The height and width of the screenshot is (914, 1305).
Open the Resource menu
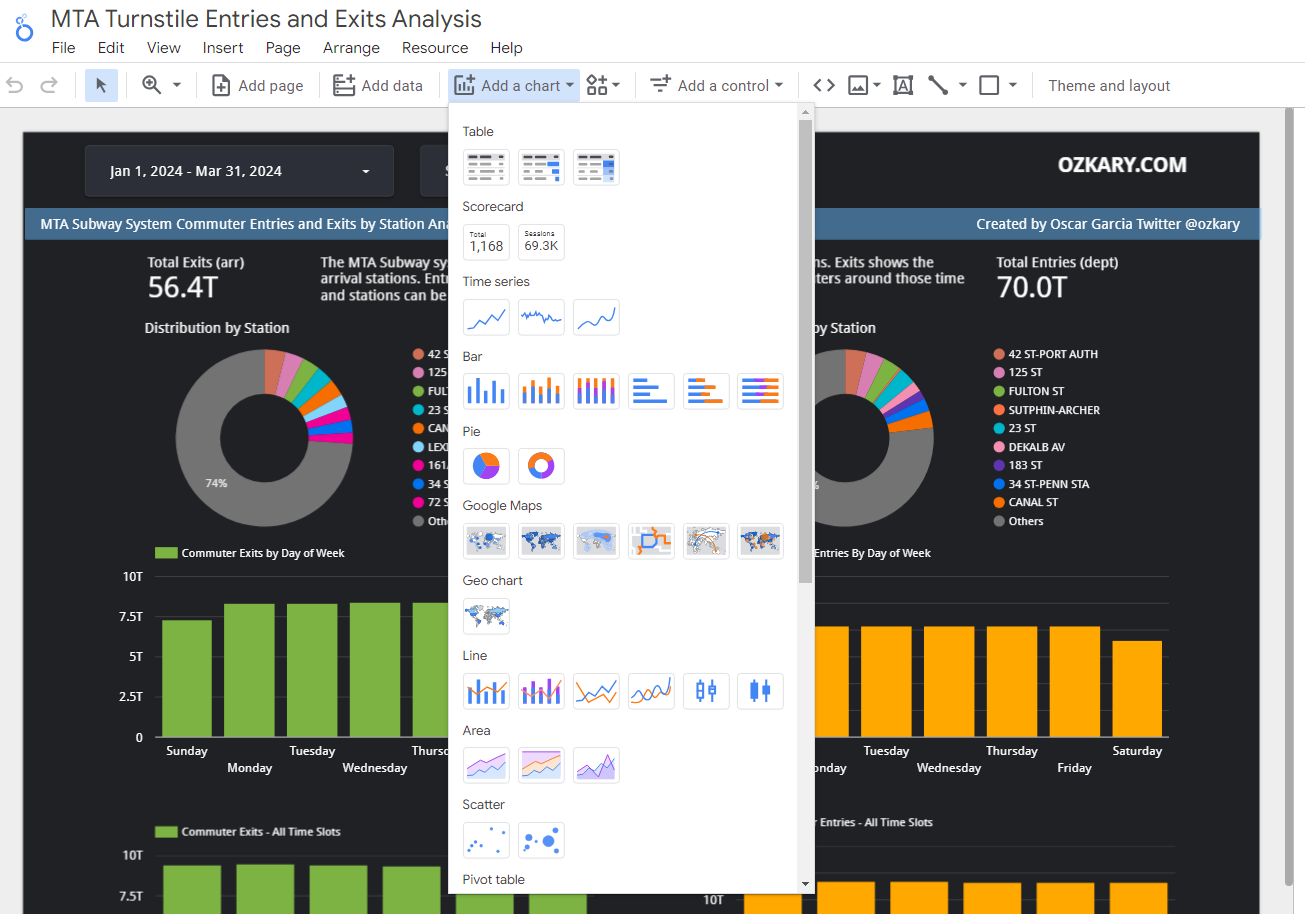435,48
